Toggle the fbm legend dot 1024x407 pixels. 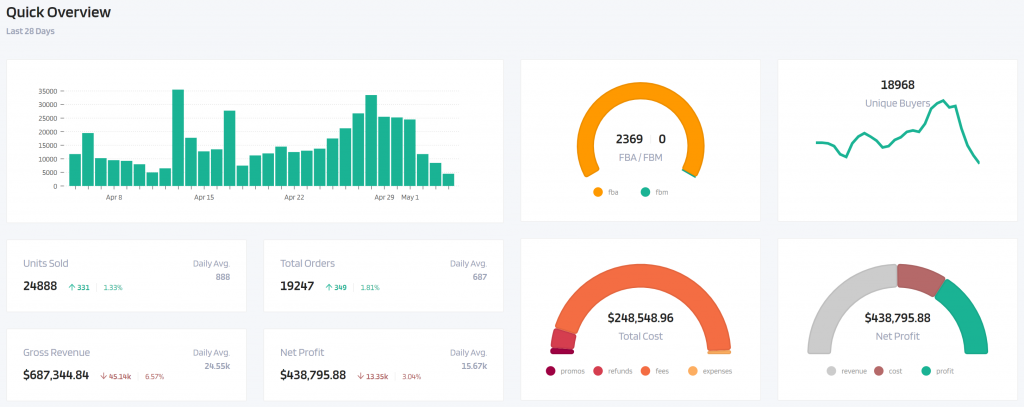pos(645,192)
